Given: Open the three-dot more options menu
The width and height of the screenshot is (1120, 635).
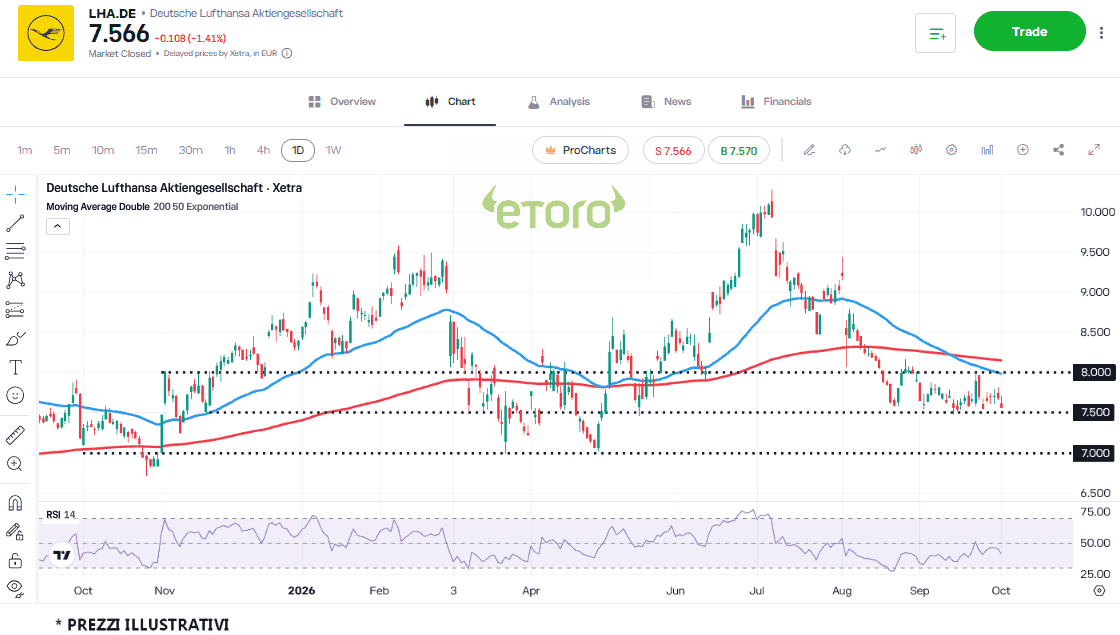Looking at the screenshot, I should (1101, 32).
